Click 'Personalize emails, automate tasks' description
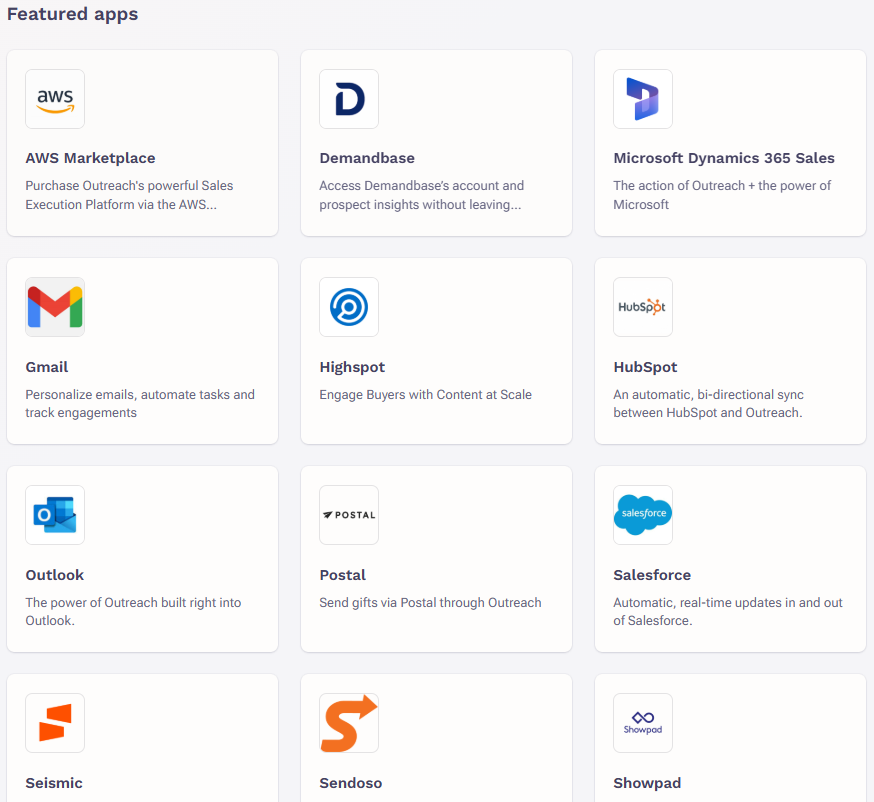The image size is (874, 802). point(140,404)
